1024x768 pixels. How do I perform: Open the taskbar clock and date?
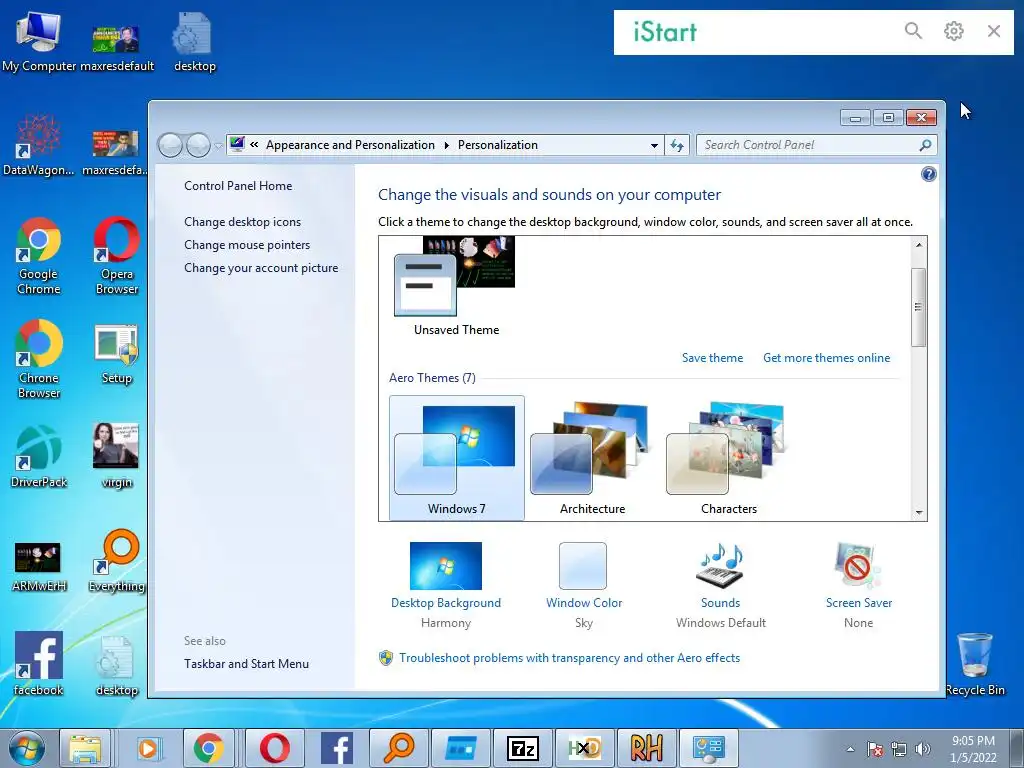[973, 749]
